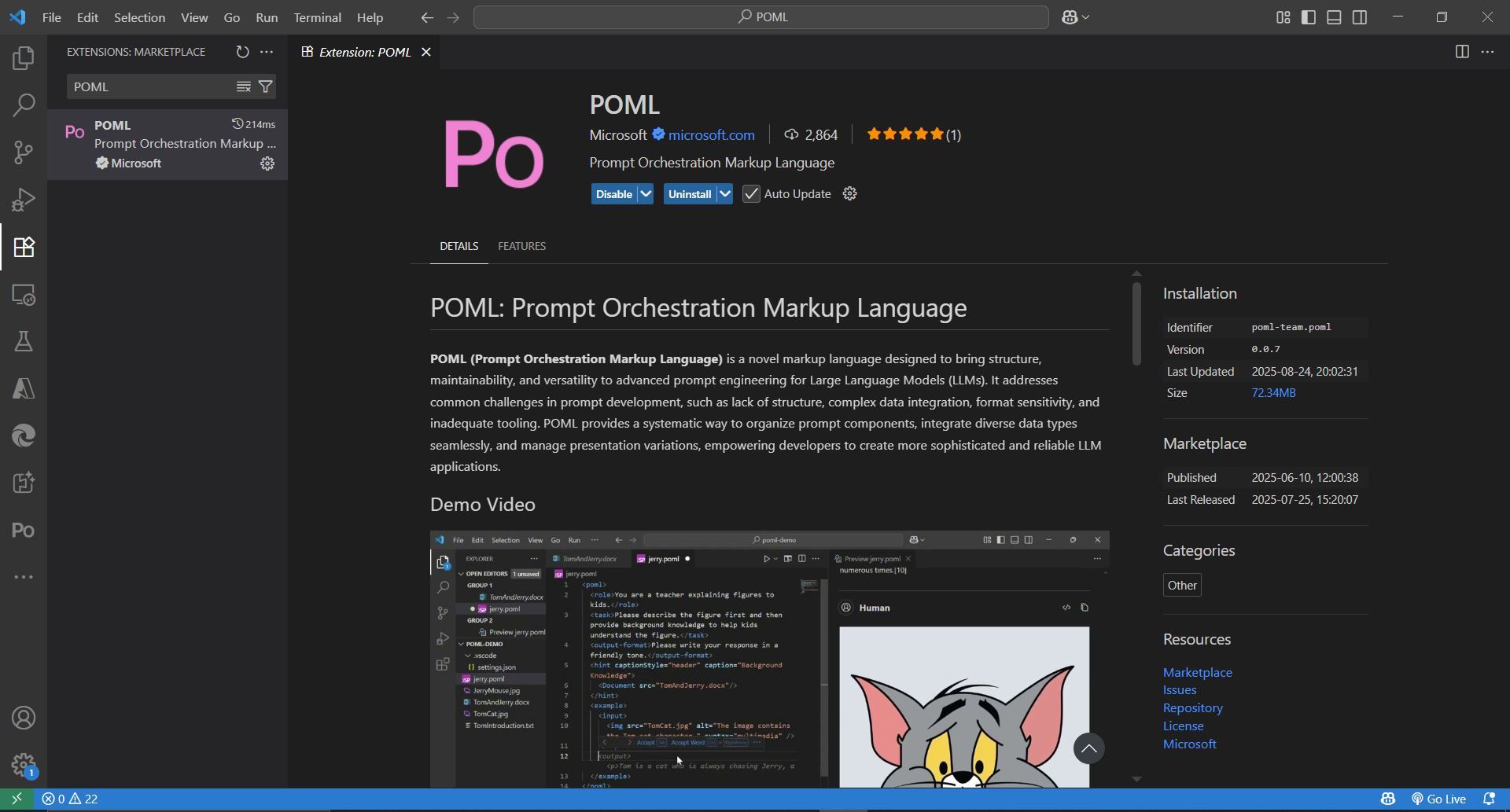
Task: Refresh the extensions marketplace list
Action: [242, 52]
